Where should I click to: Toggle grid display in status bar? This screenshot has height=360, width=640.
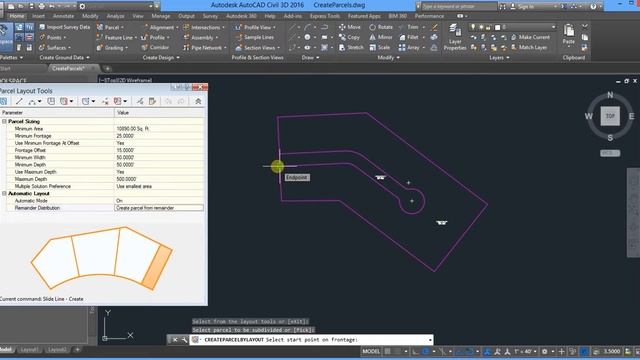click(x=387, y=351)
